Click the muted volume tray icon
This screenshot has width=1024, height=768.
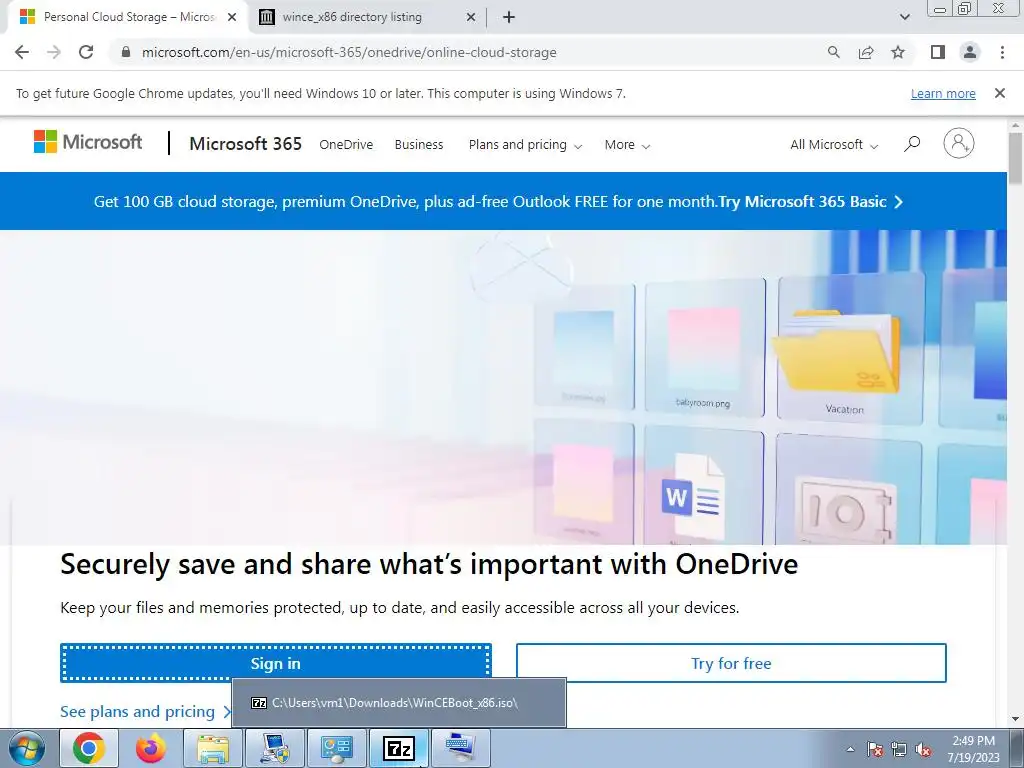[x=923, y=749]
